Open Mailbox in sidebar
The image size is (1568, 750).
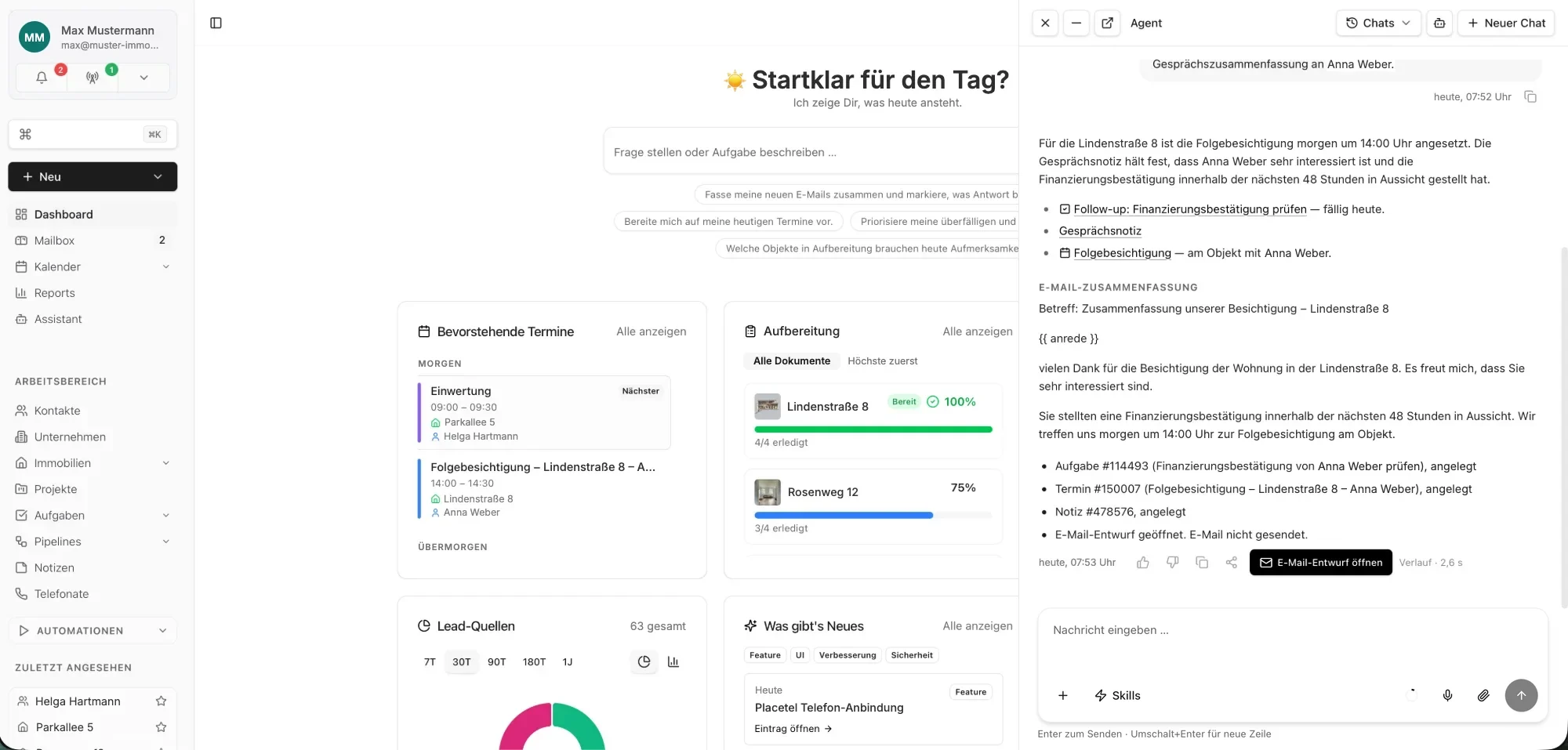point(93,241)
